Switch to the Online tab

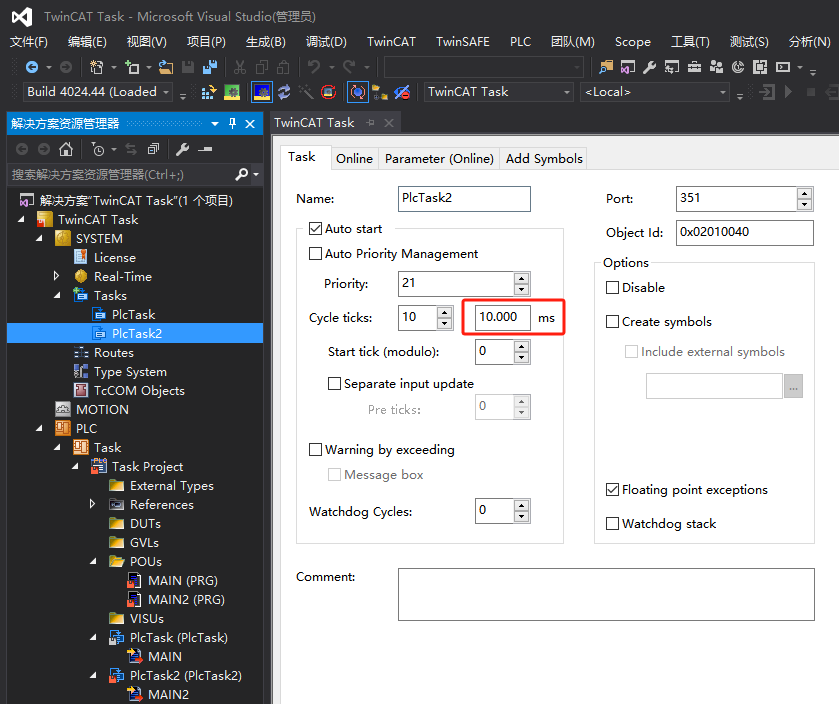click(354, 159)
